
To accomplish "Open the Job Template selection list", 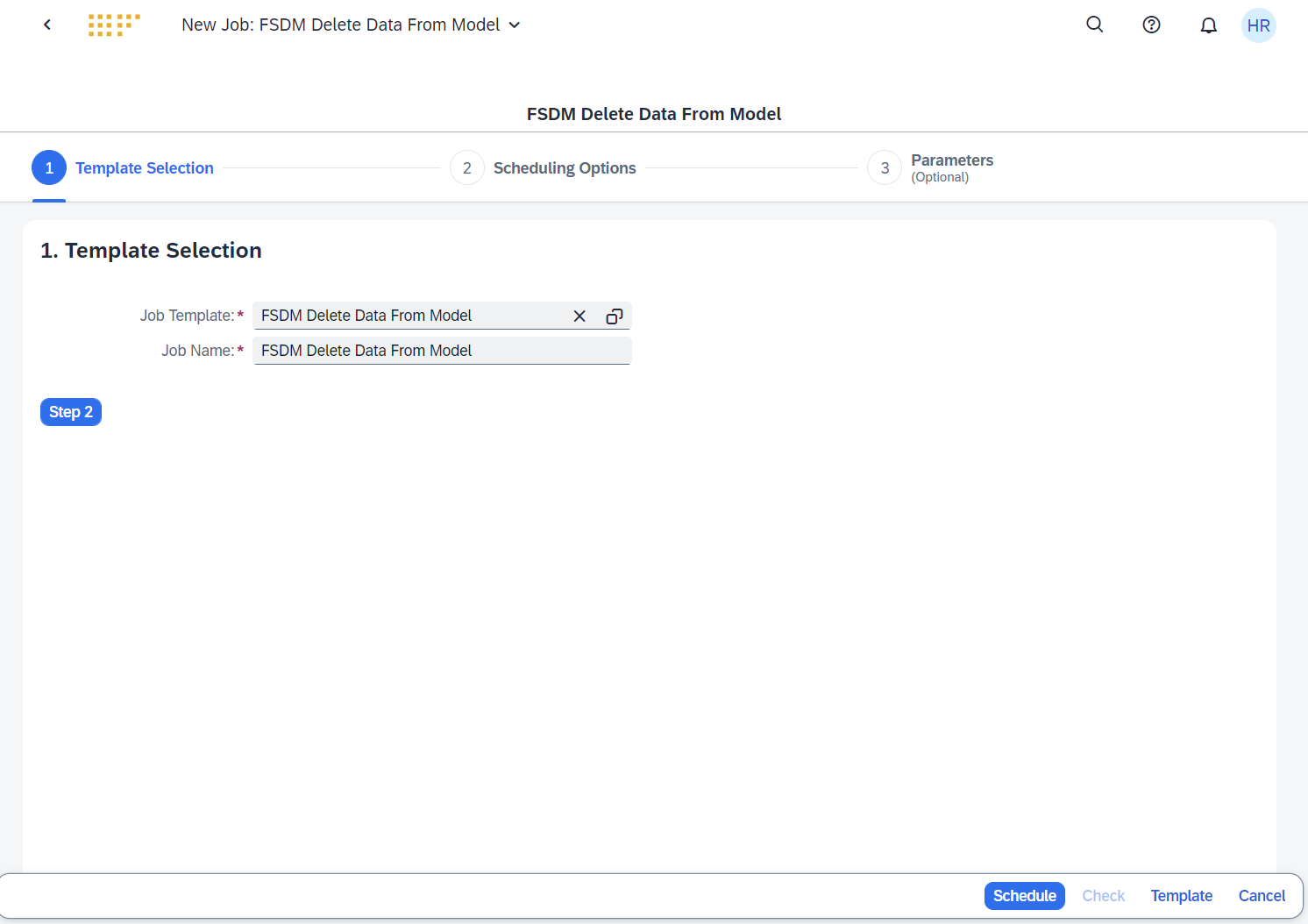I will [412, 316].
